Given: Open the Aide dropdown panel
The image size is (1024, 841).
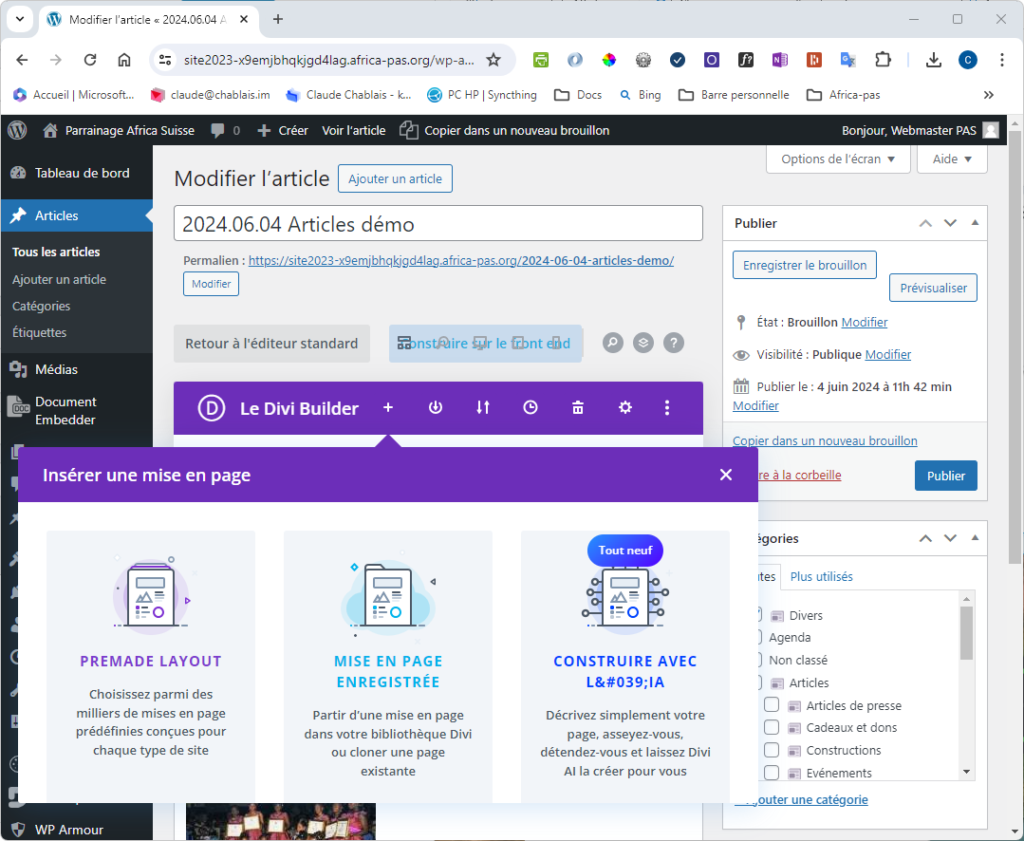Looking at the screenshot, I should [952, 159].
